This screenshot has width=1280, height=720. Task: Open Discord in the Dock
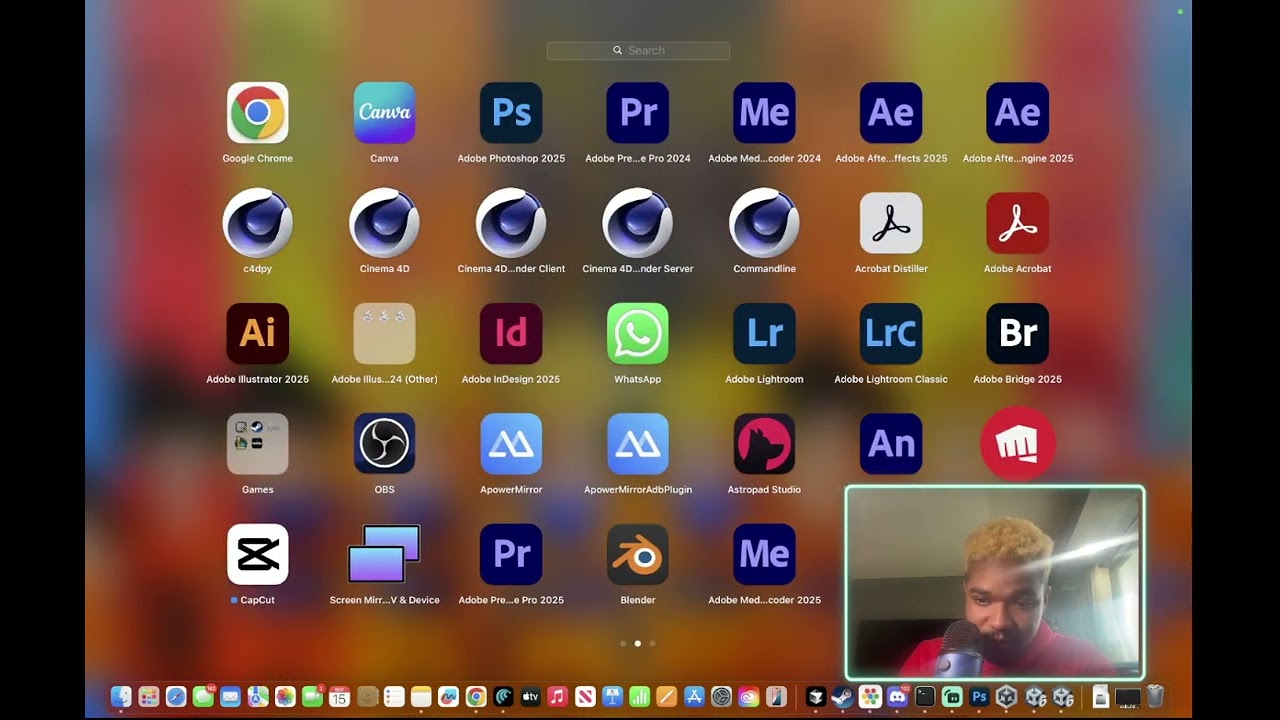897,696
